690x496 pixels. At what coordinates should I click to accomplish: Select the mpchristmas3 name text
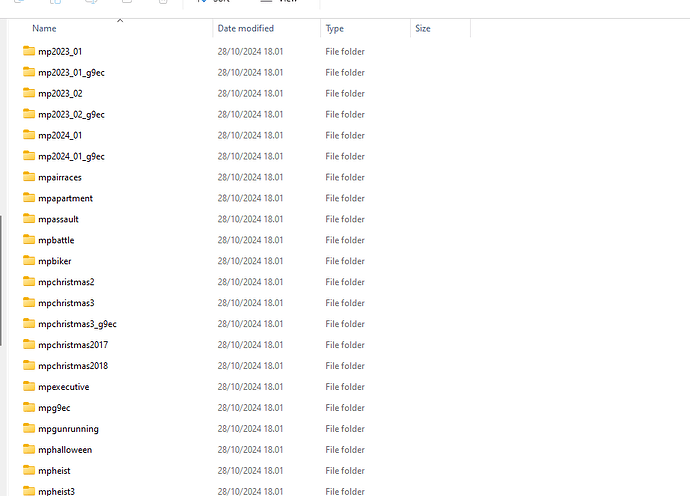click(x=66, y=303)
